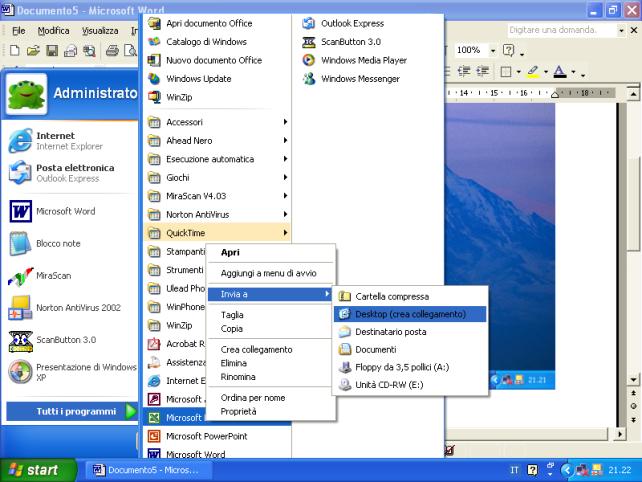Send to Destinatario posta
Viewport: 642px width, 482px height.
pos(410,332)
